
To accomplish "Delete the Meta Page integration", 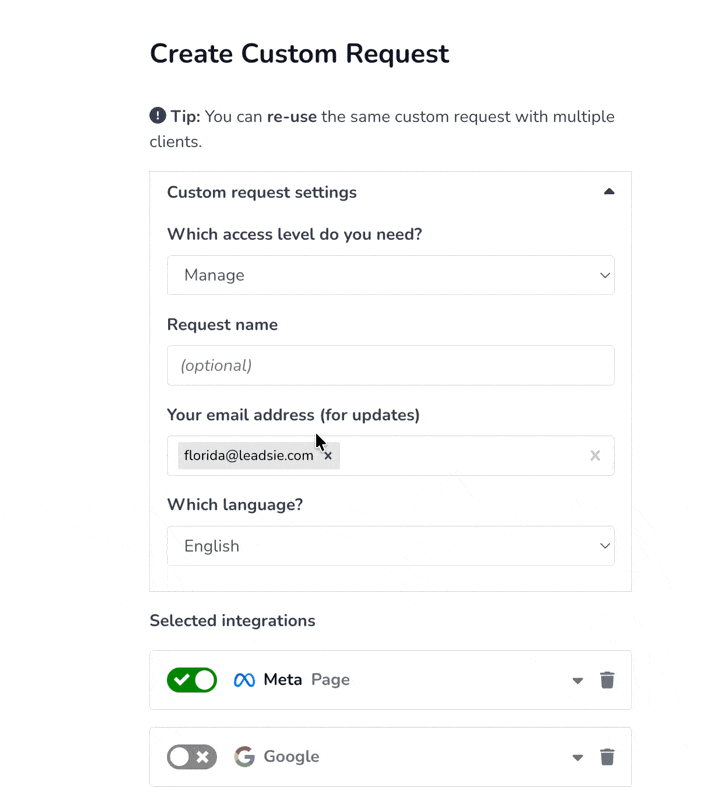I will coord(607,680).
